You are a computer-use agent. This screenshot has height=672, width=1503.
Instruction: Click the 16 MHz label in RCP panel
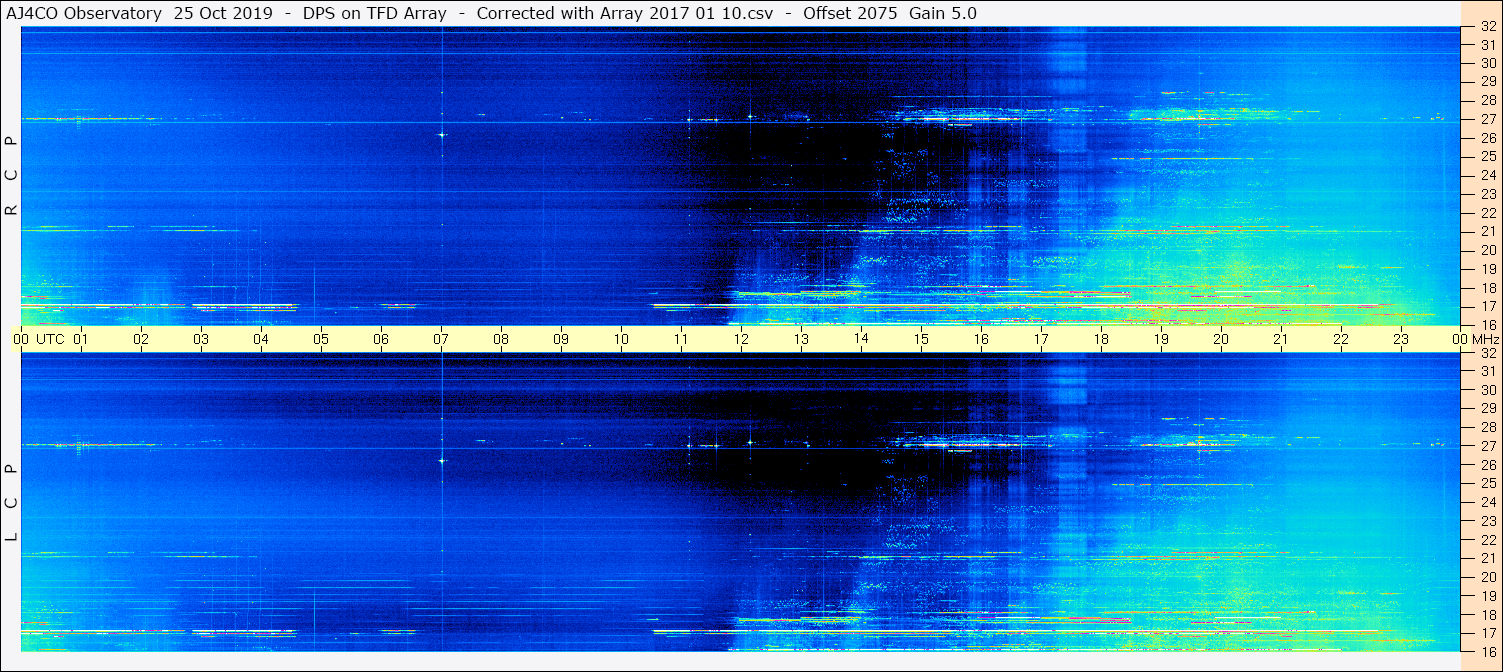(1488, 324)
